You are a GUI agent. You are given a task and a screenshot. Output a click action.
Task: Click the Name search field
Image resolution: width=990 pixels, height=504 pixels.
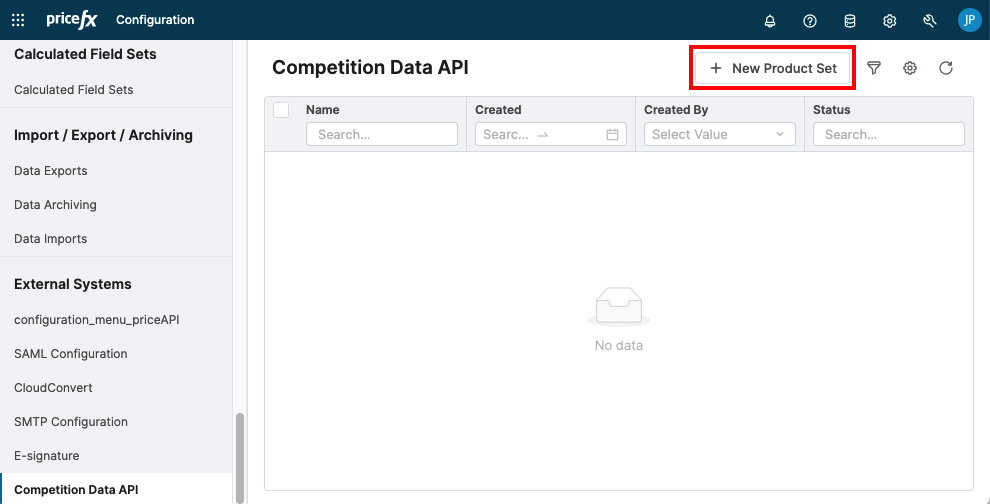tap(381, 134)
